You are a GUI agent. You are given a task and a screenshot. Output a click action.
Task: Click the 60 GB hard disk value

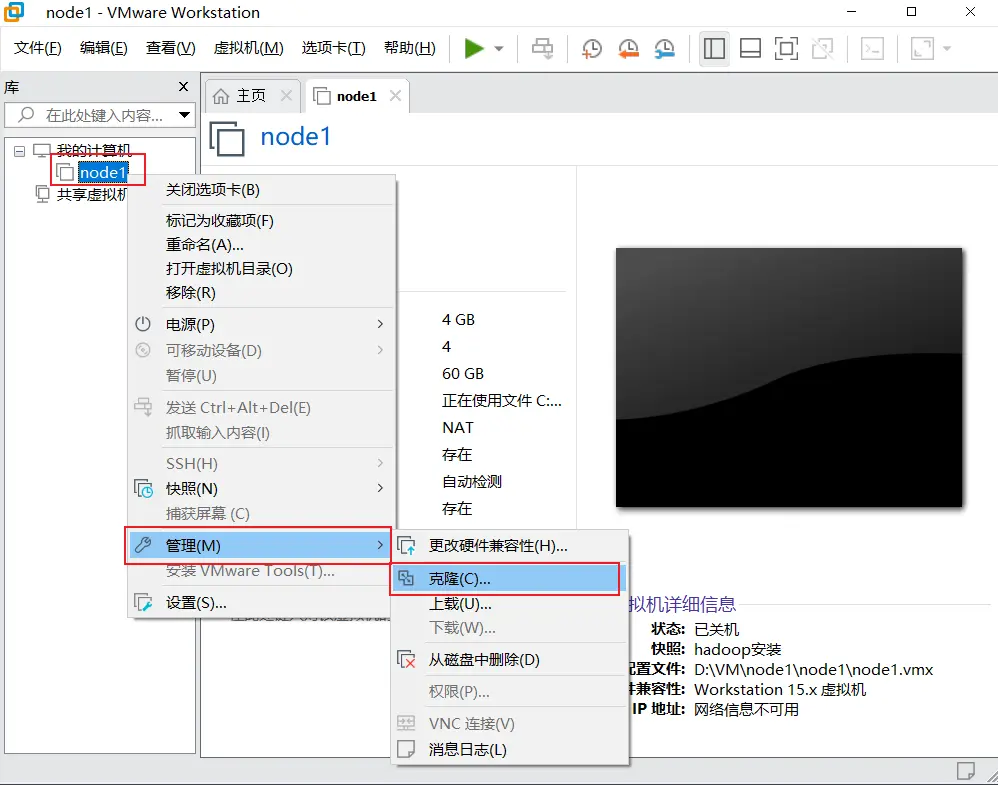(x=463, y=374)
